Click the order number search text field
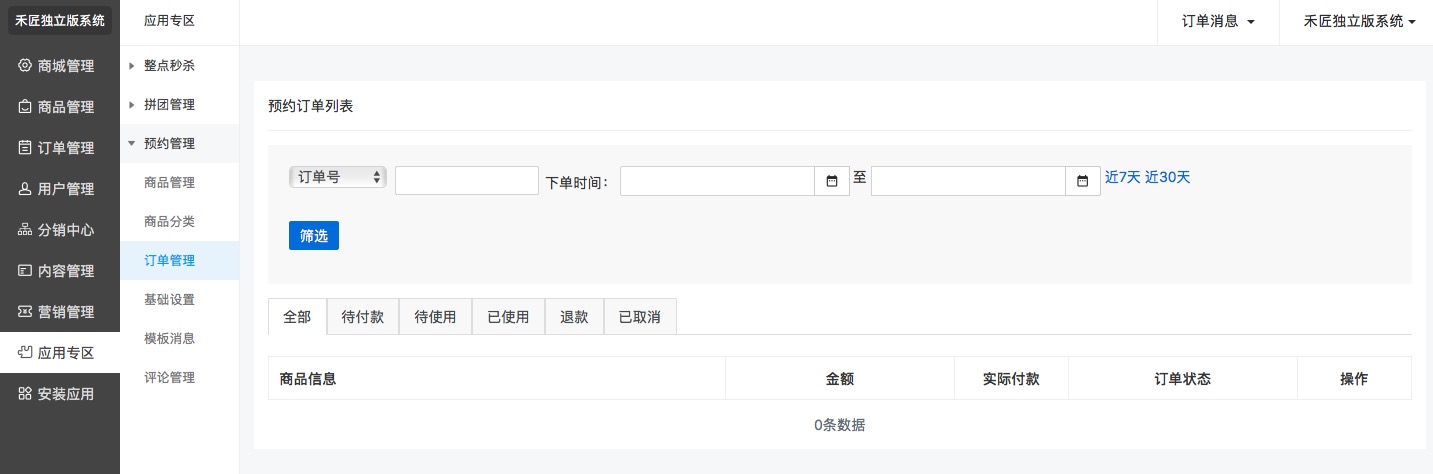The width and height of the screenshot is (1433, 474). pyautogui.click(x=467, y=181)
